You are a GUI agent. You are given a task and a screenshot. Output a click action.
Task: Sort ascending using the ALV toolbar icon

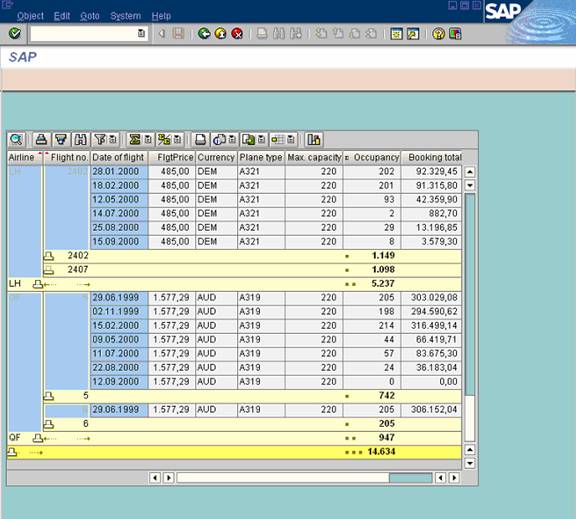pyautogui.click(x=41, y=140)
